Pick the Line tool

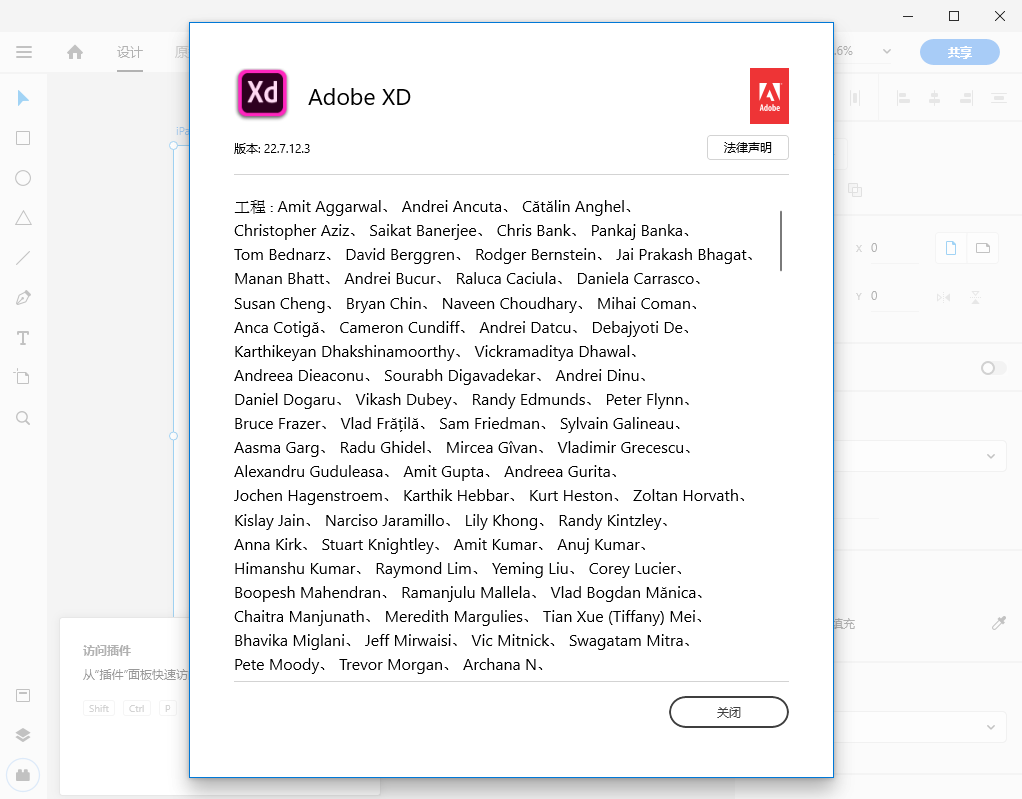23,258
